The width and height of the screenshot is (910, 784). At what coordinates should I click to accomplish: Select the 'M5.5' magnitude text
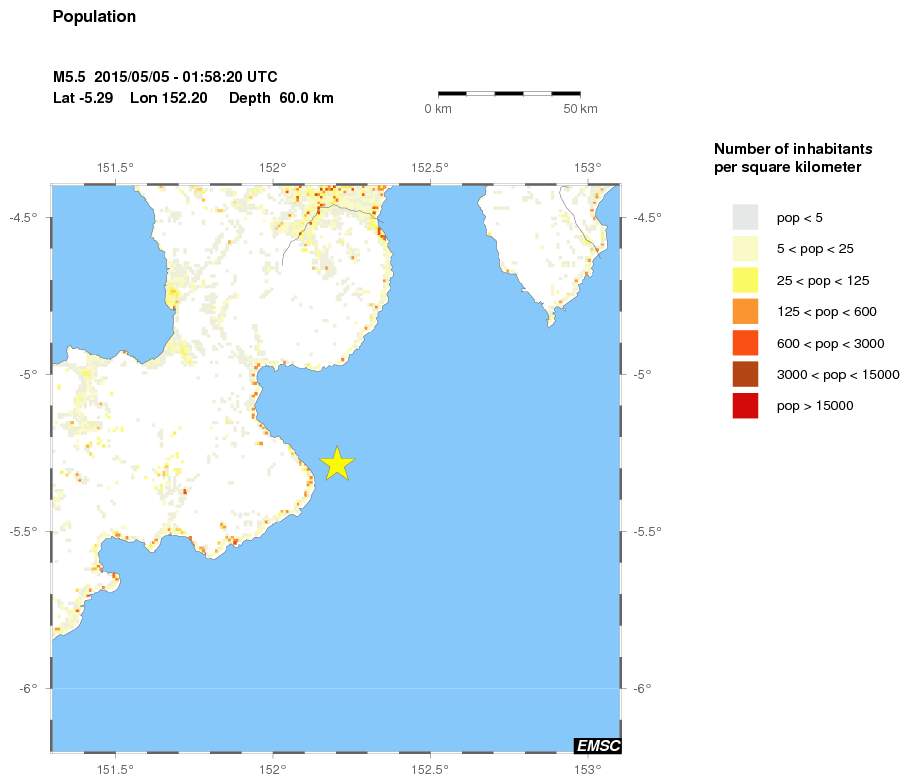(x=69, y=77)
